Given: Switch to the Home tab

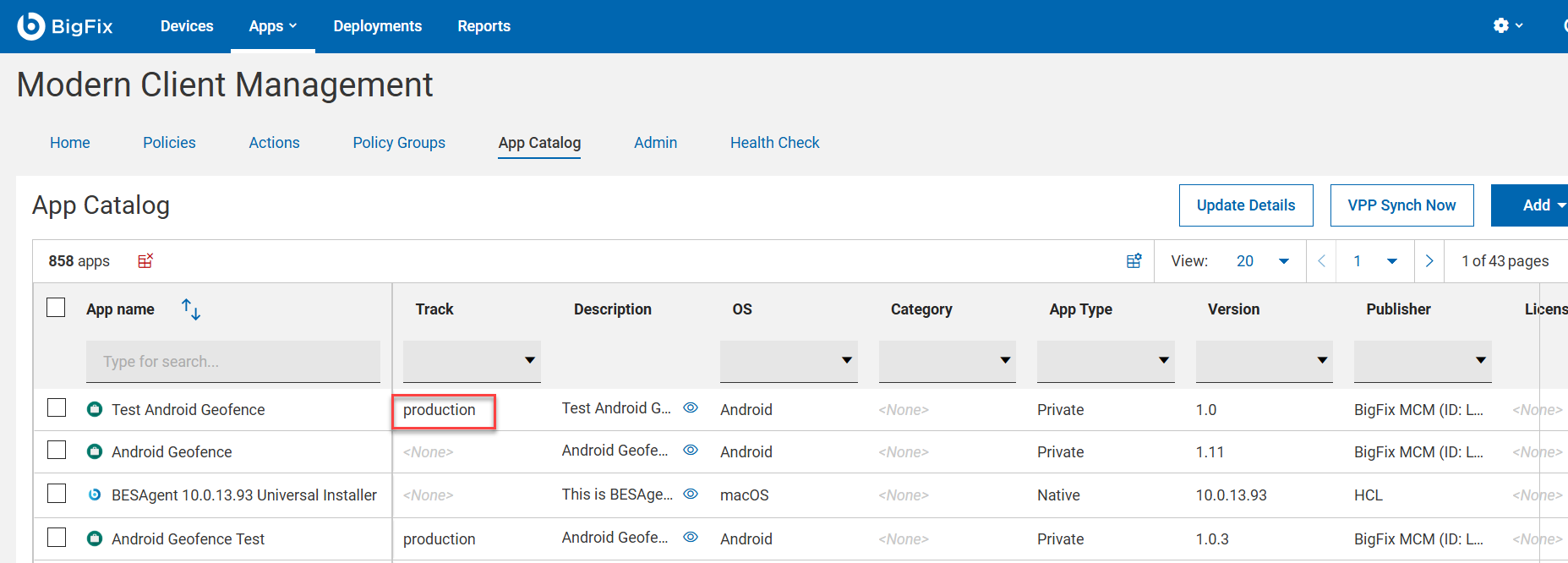Looking at the screenshot, I should 70,143.
